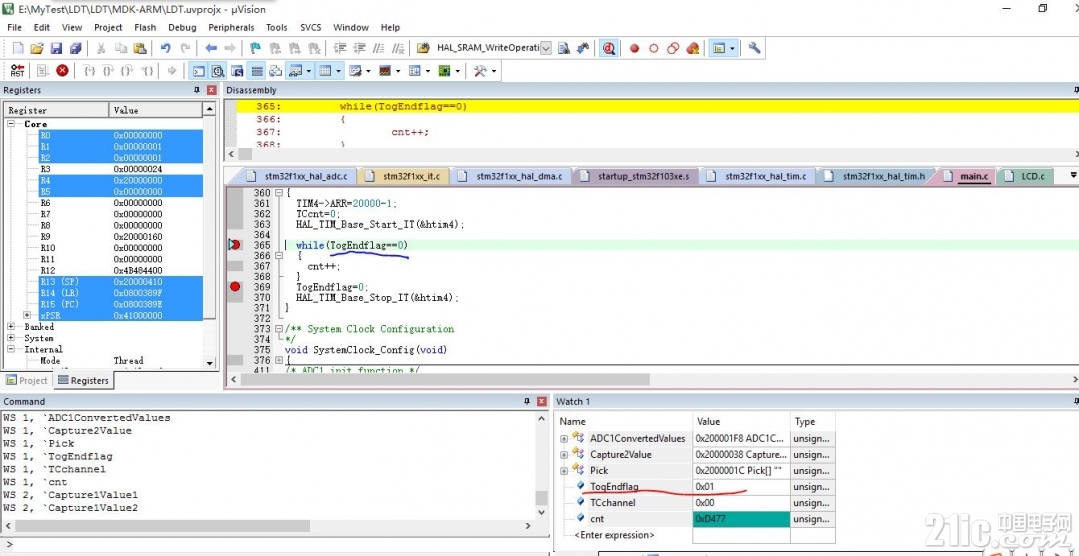Reset the CPU with RST icon
Image resolution: width=1079 pixels, height=556 pixels.
[18, 70]
